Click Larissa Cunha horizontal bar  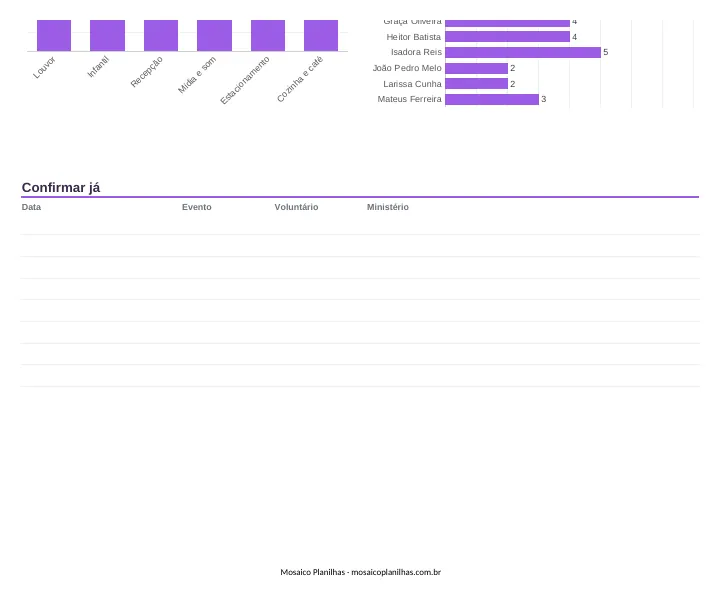coord(476,83)
